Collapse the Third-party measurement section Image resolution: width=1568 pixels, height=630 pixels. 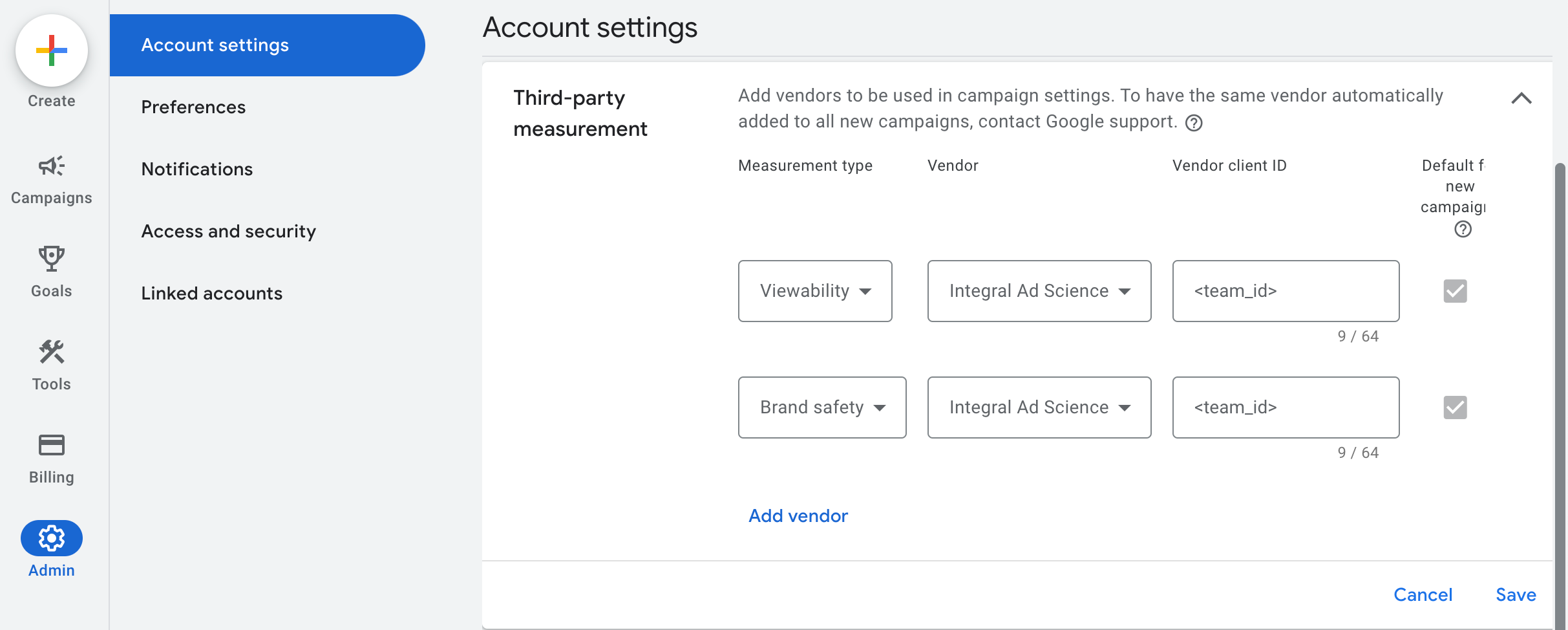(1521, 98)
